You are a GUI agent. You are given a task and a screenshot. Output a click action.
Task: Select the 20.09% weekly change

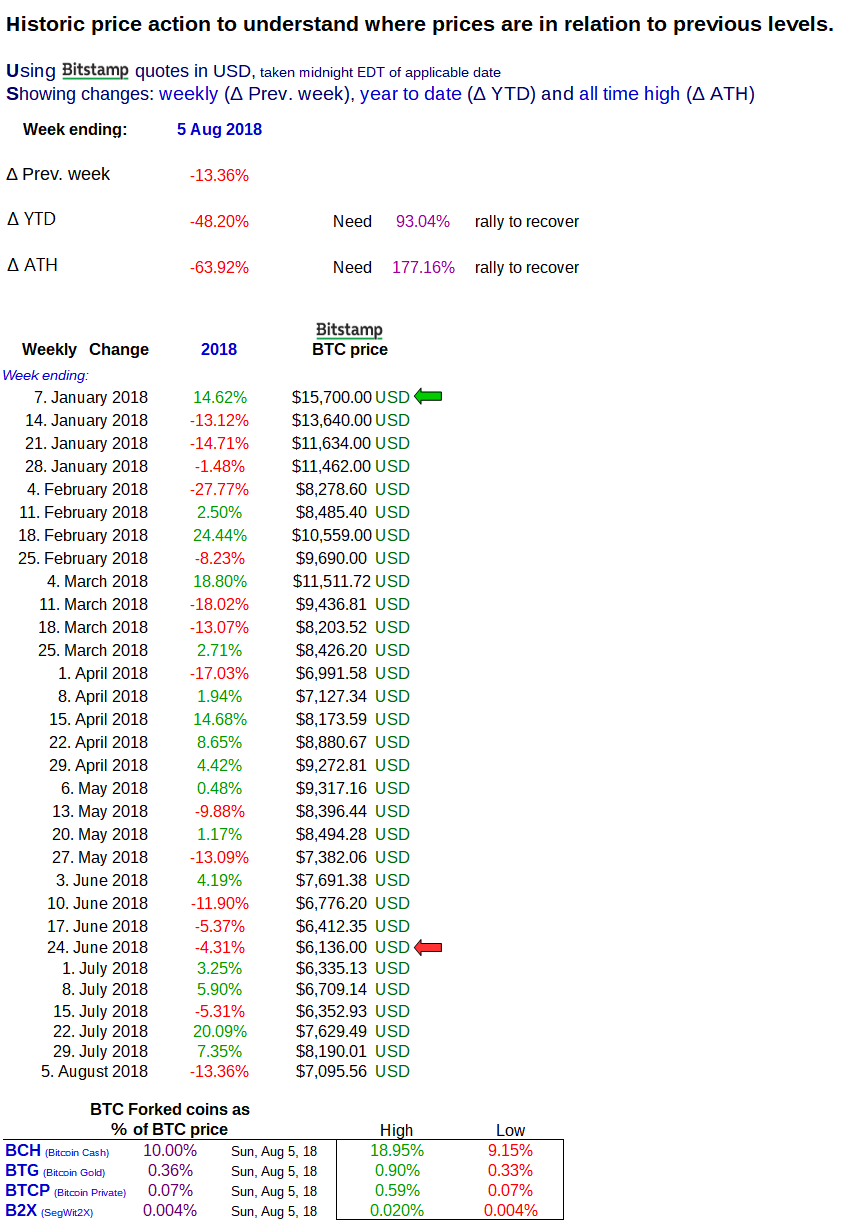220,1031
